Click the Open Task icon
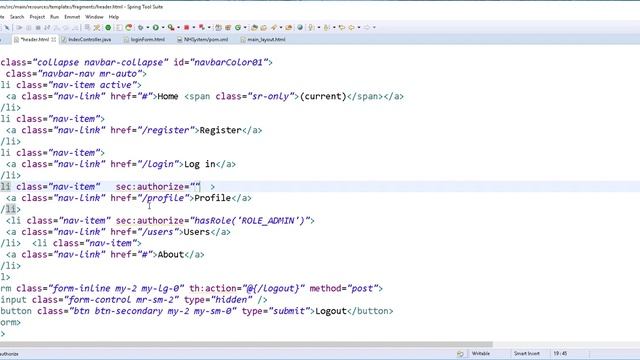 [x=263, y=27]
